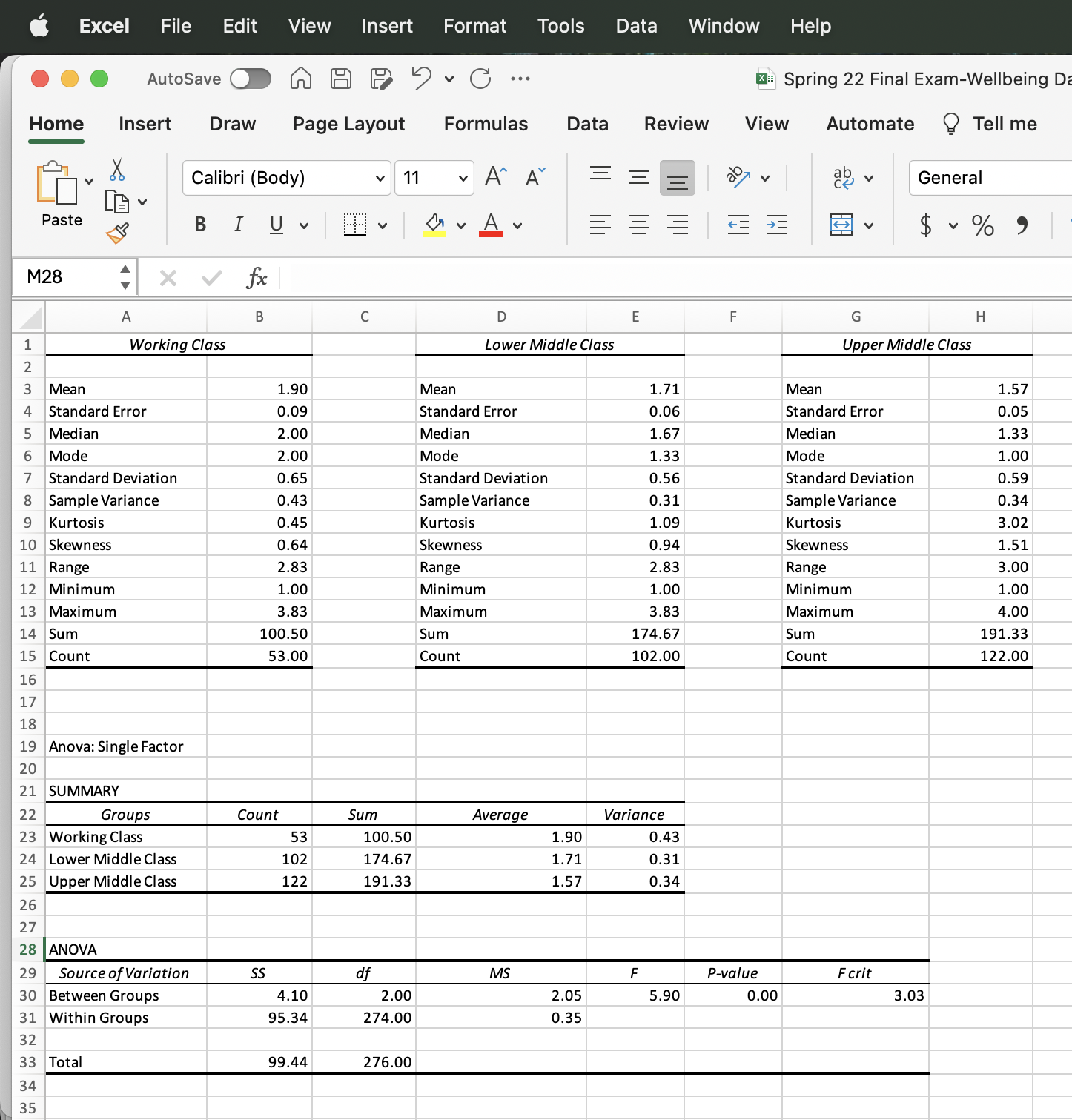Image resolution: width=1072 pixels, height=1120 pixels.
Task: Click the Format Painter brush icon
Action: (117, 233)
